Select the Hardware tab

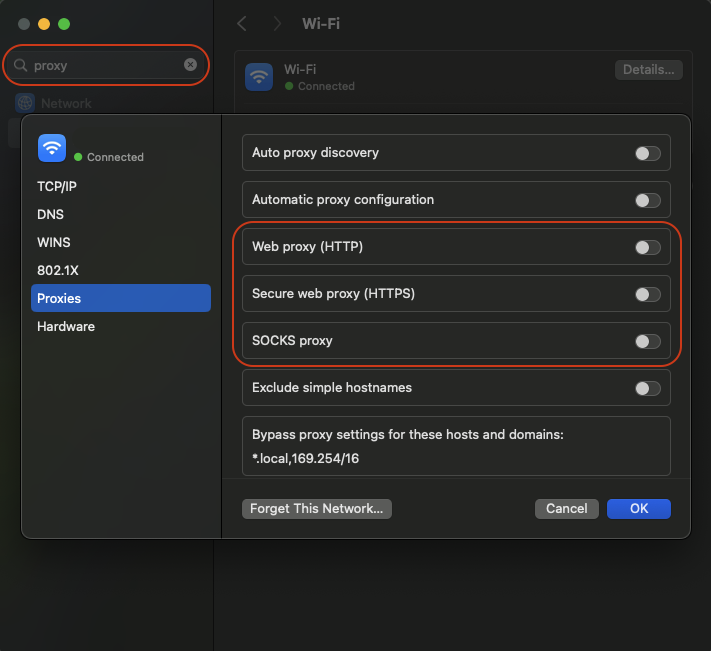point(66,326)
